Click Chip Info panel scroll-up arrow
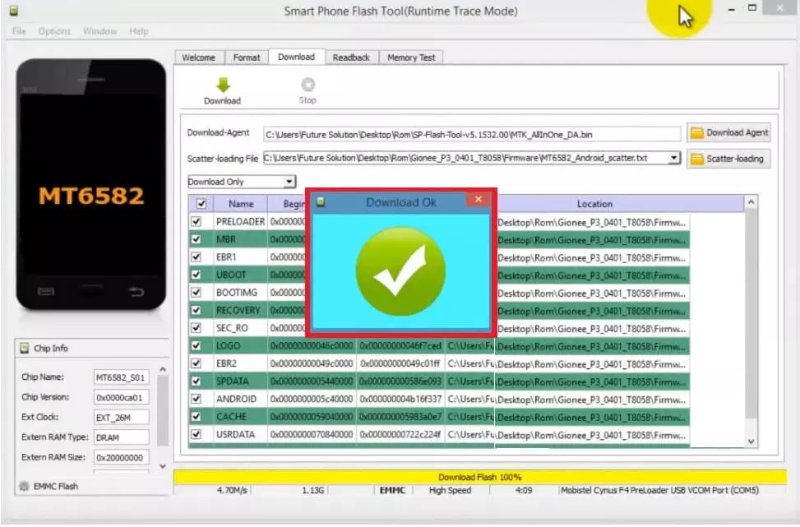Viewport: 800px width, 527px height. [163, 369]
